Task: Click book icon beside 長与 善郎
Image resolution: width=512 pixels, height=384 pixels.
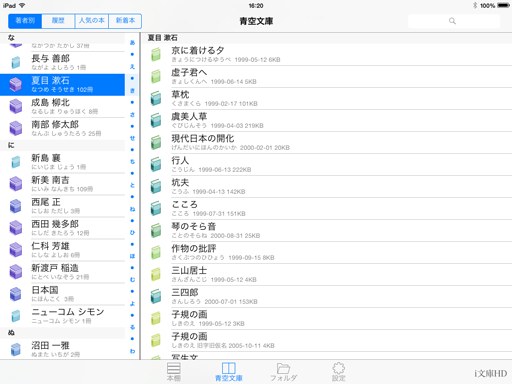Action: 16,63
